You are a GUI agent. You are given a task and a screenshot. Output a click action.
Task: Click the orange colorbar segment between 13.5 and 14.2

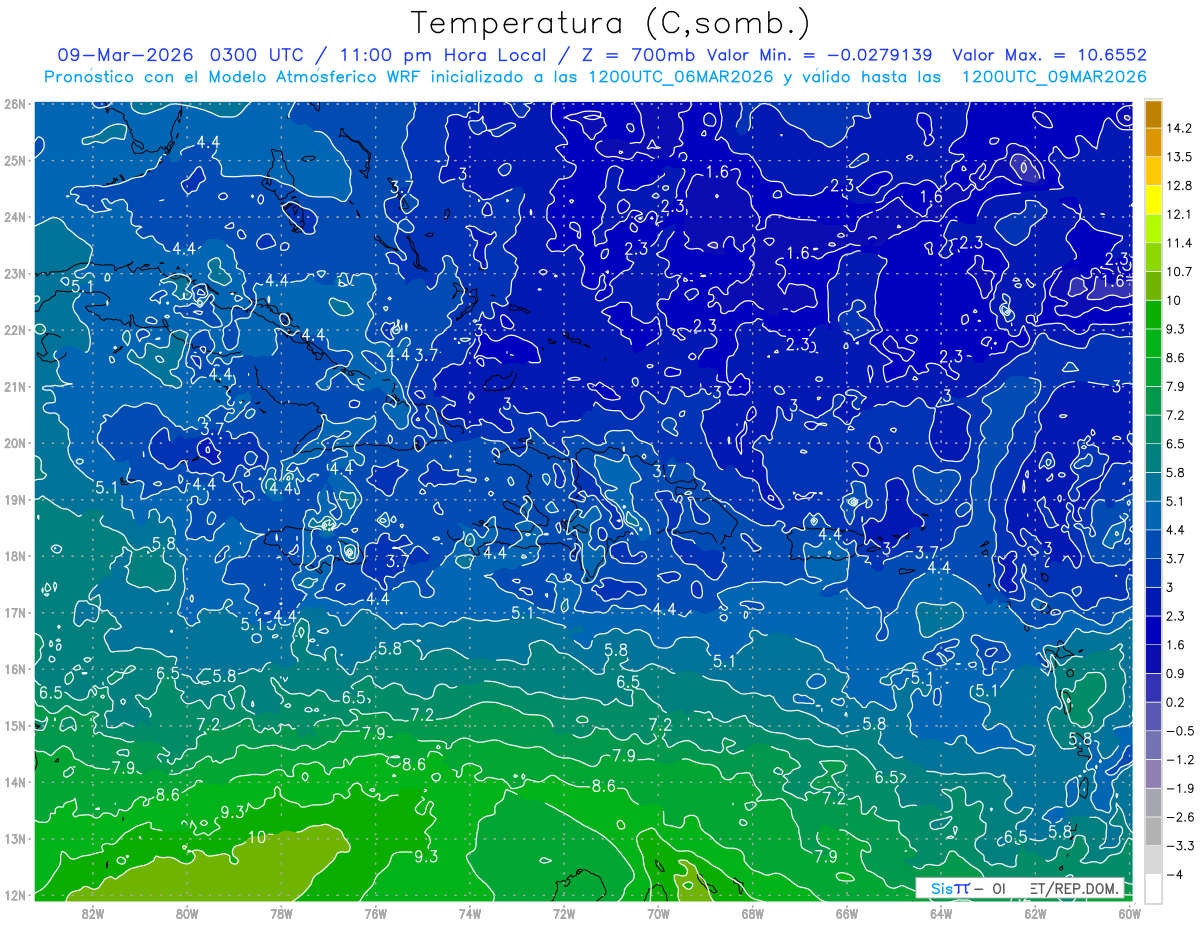(x=1153, y=143)
